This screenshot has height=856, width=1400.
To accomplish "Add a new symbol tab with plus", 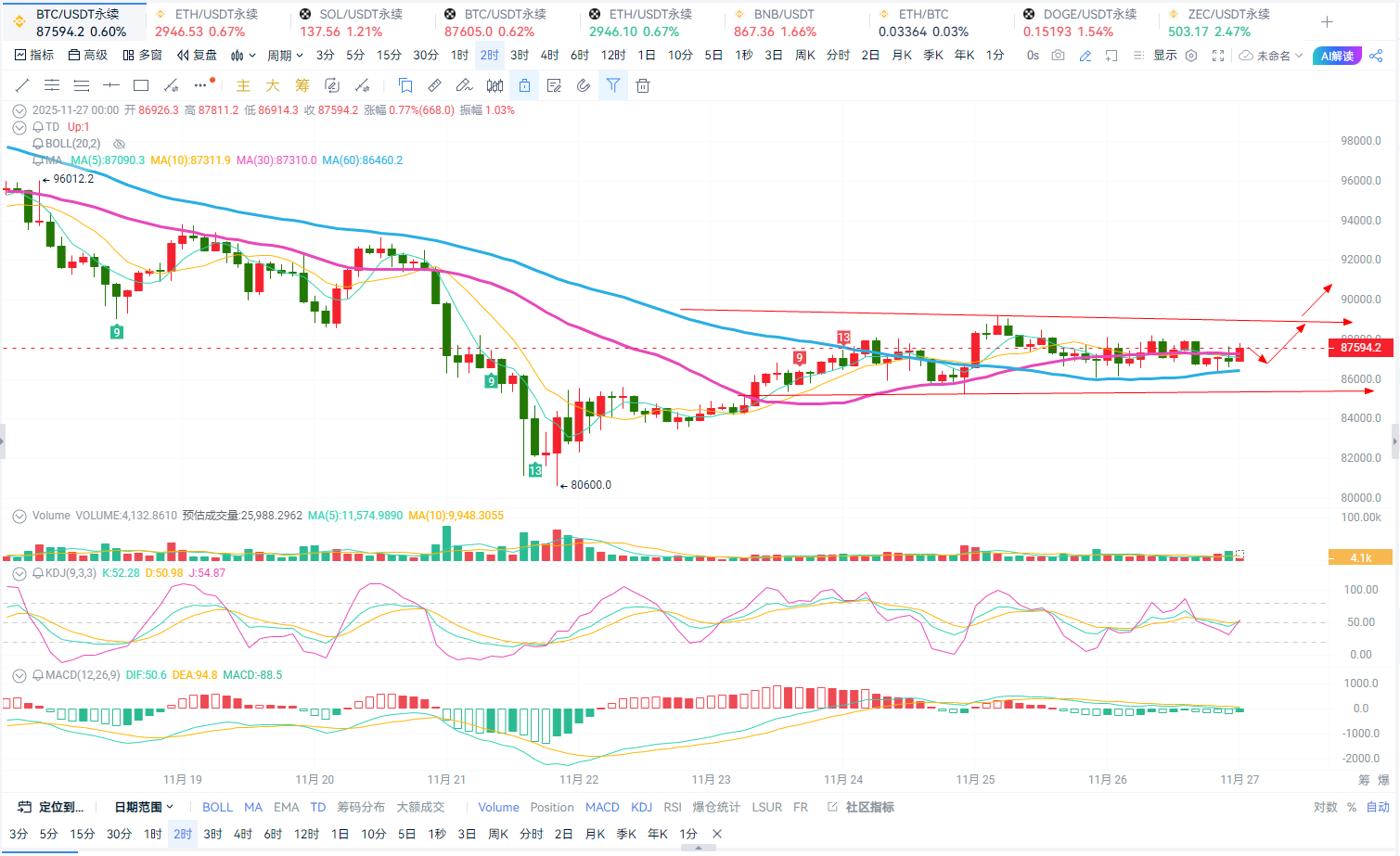I will [1327, 22].
